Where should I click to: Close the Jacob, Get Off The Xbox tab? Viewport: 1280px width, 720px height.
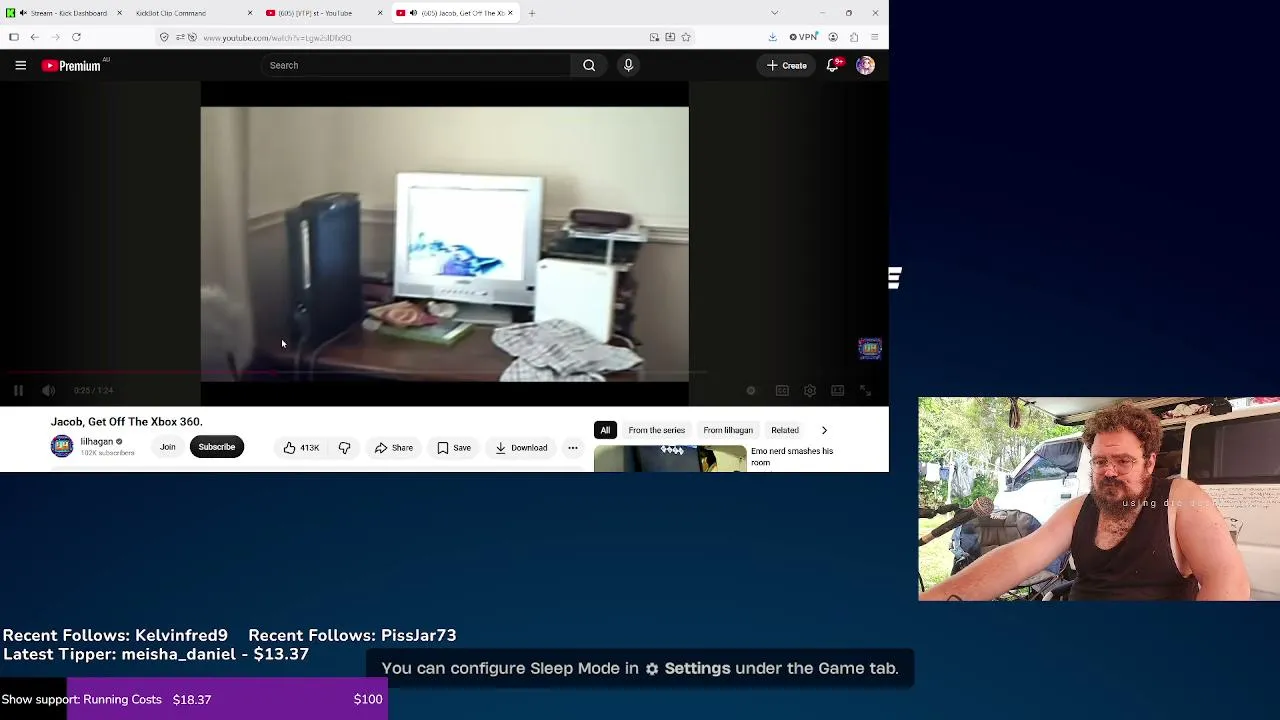coord(510,13)
